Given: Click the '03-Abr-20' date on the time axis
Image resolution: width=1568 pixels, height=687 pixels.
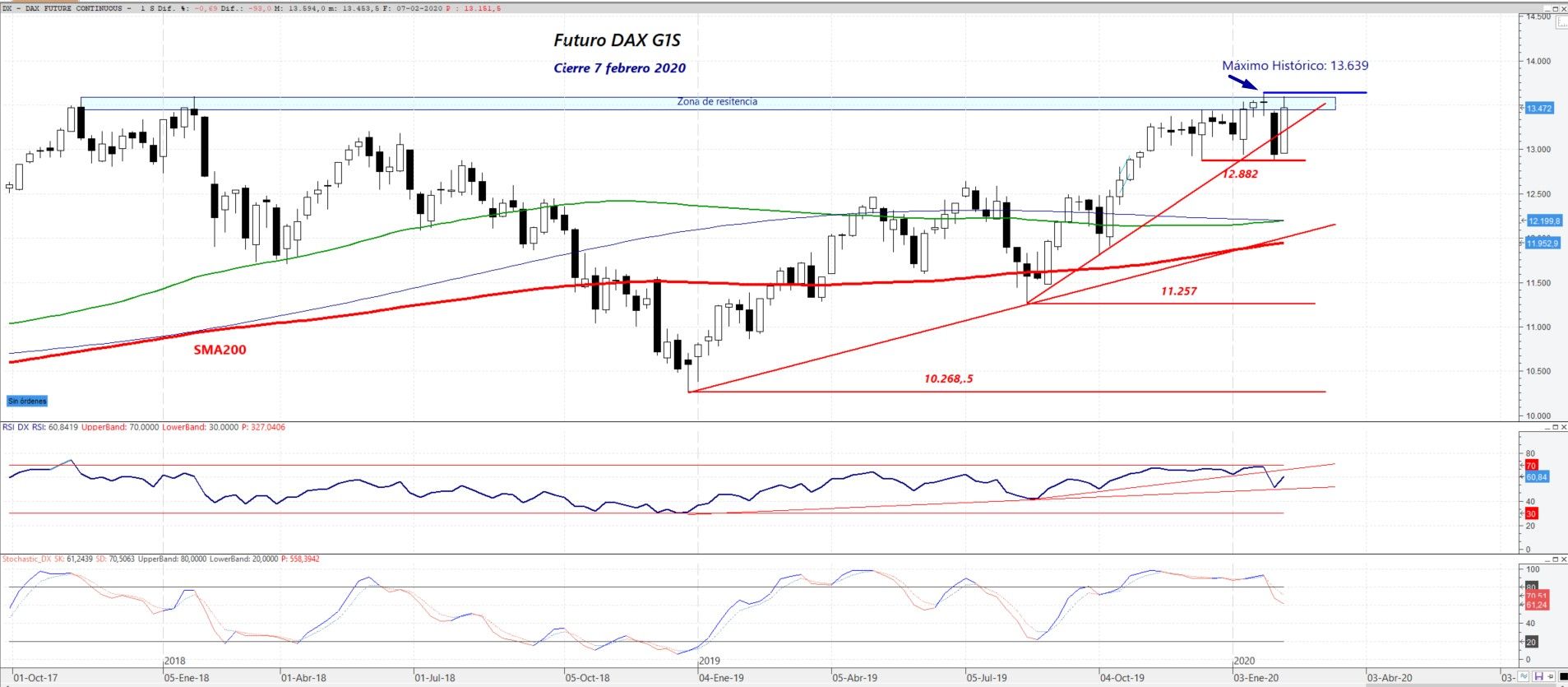Looking at the screenshot, I should pos(1390,678).
